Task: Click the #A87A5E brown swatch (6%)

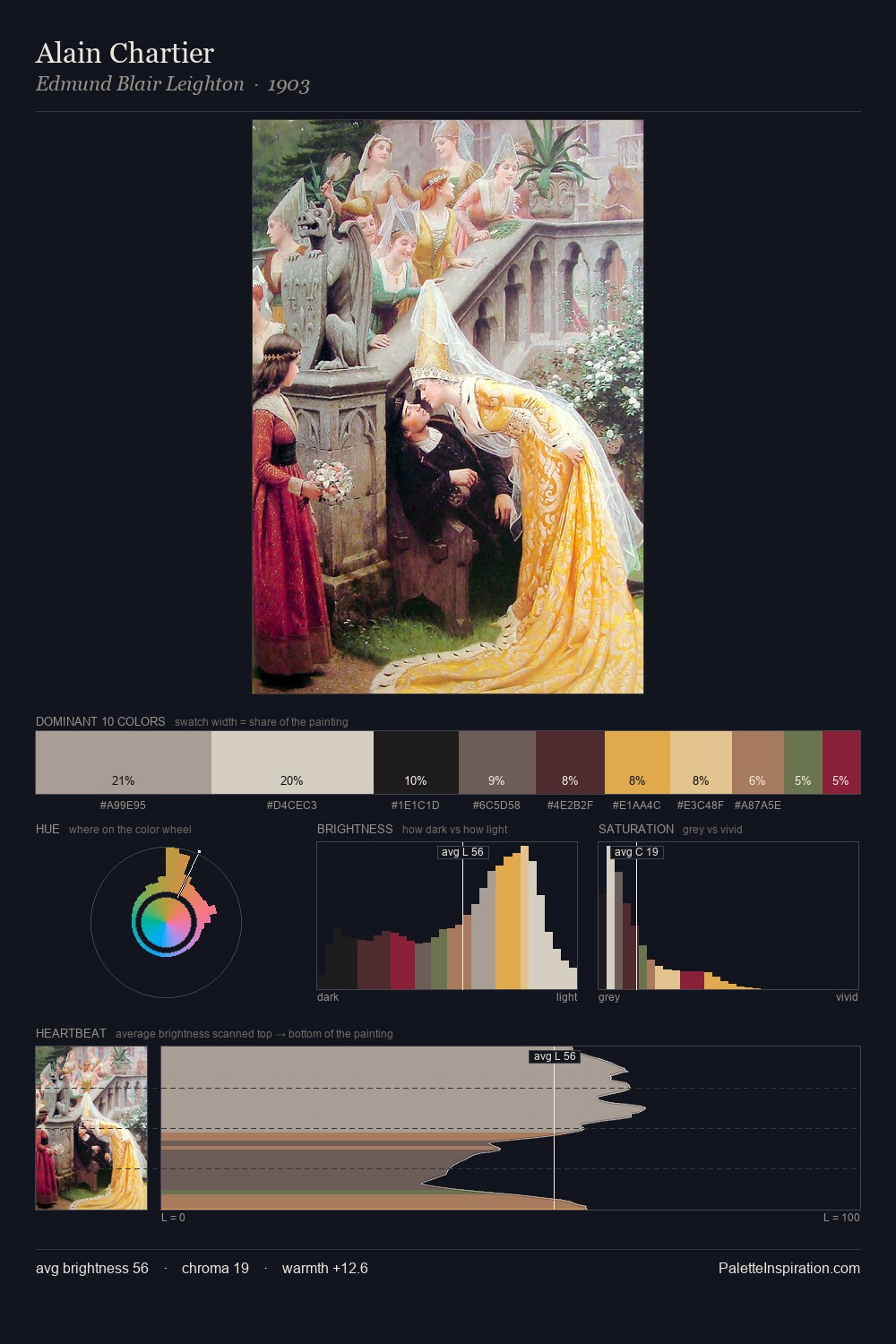Action: click(758, 762)
